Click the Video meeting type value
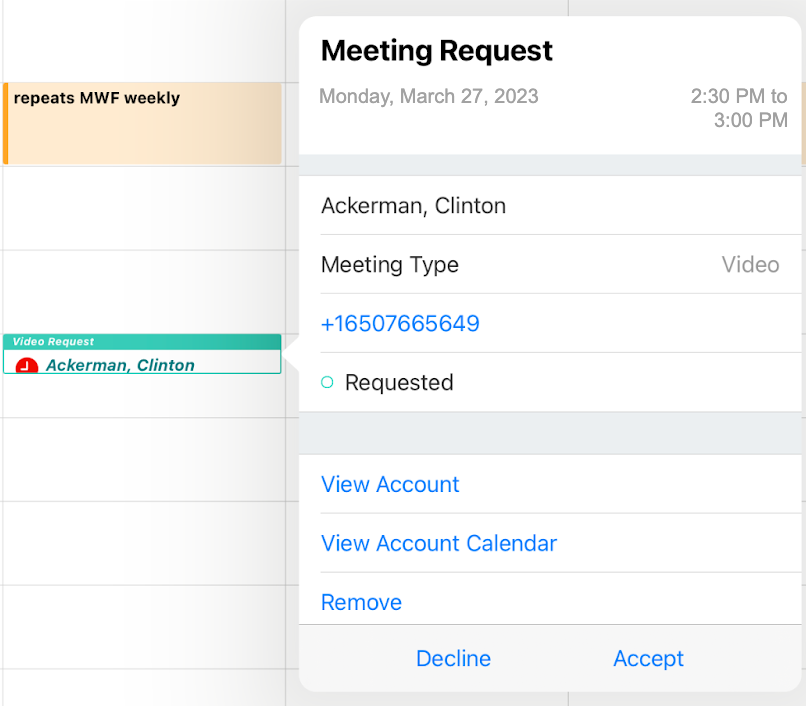Viewport: 806px width, 706px height. pyautogui.click(x=750, y=265)
